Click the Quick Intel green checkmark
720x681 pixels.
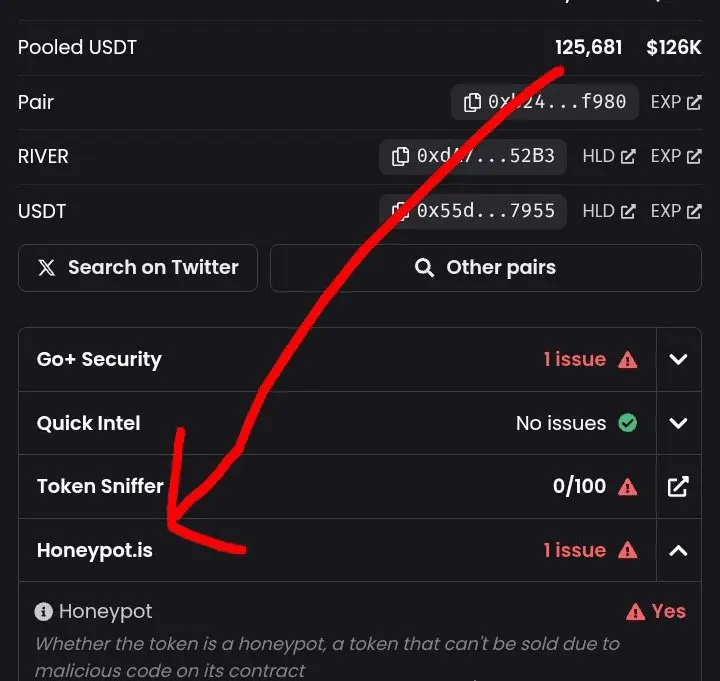[628, 423]
